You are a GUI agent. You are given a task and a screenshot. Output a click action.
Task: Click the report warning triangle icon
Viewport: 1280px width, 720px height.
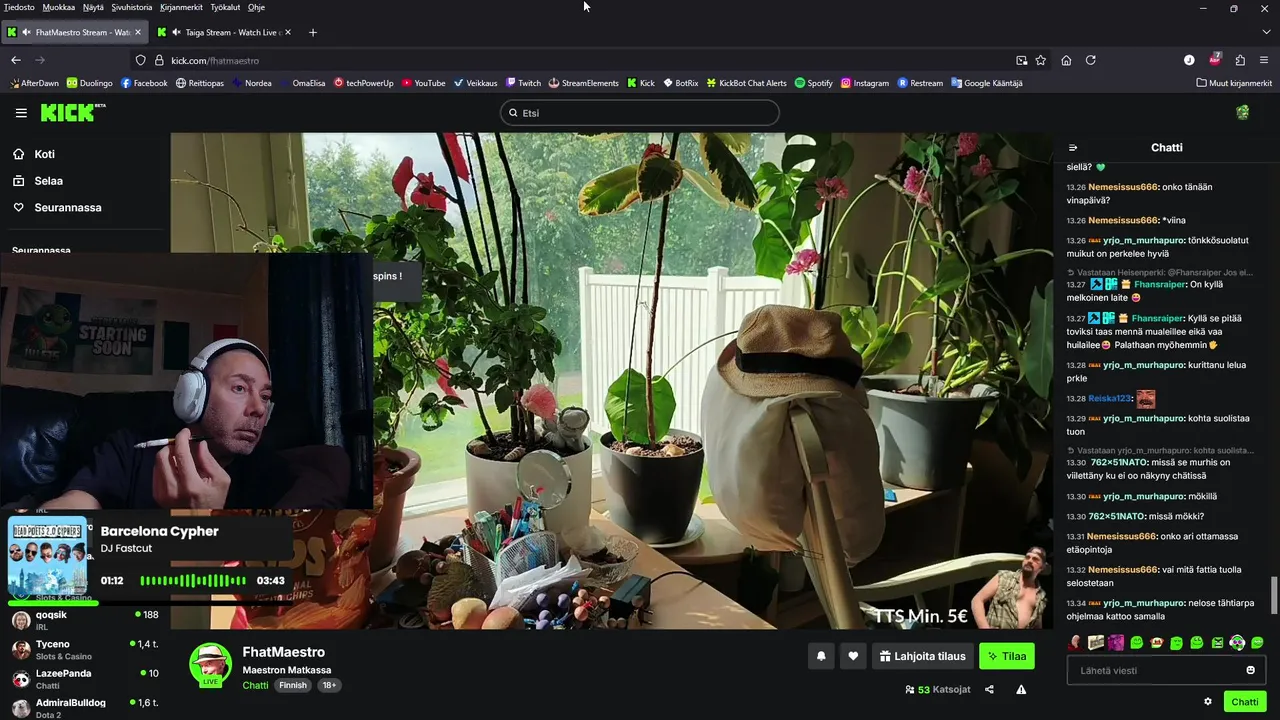[1021, 689]
